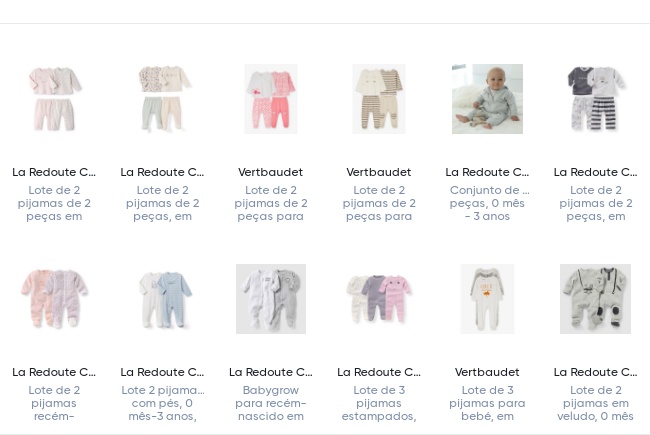Open 'Conjunto de peças, 0 mês - 3 anos' link
650x435 pixels.
tap(487, 203)
